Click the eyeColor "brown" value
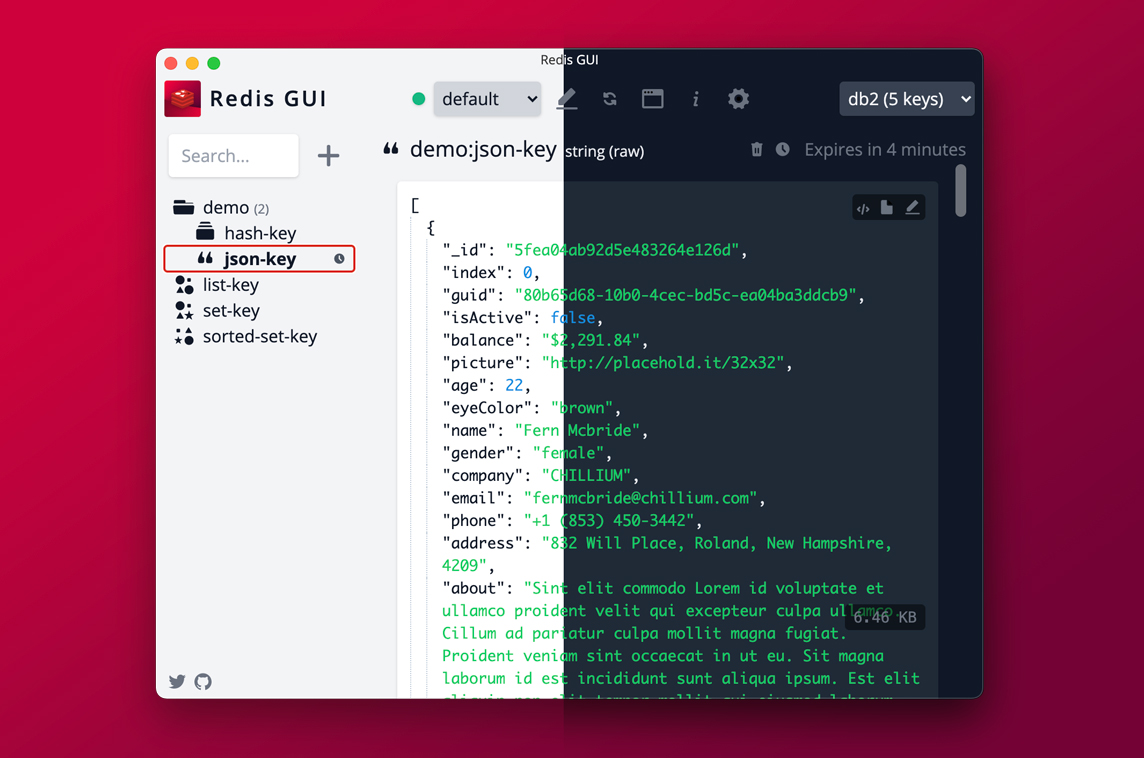Screen dimensions: 1144x758 (581, 408)
